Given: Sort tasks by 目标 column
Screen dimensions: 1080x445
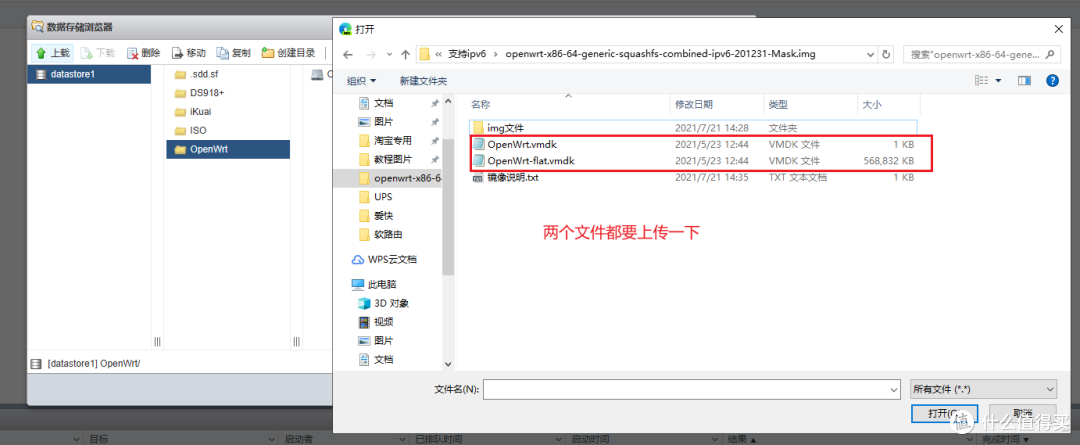Looking at the screenshot, I should [x=98, y=439].
